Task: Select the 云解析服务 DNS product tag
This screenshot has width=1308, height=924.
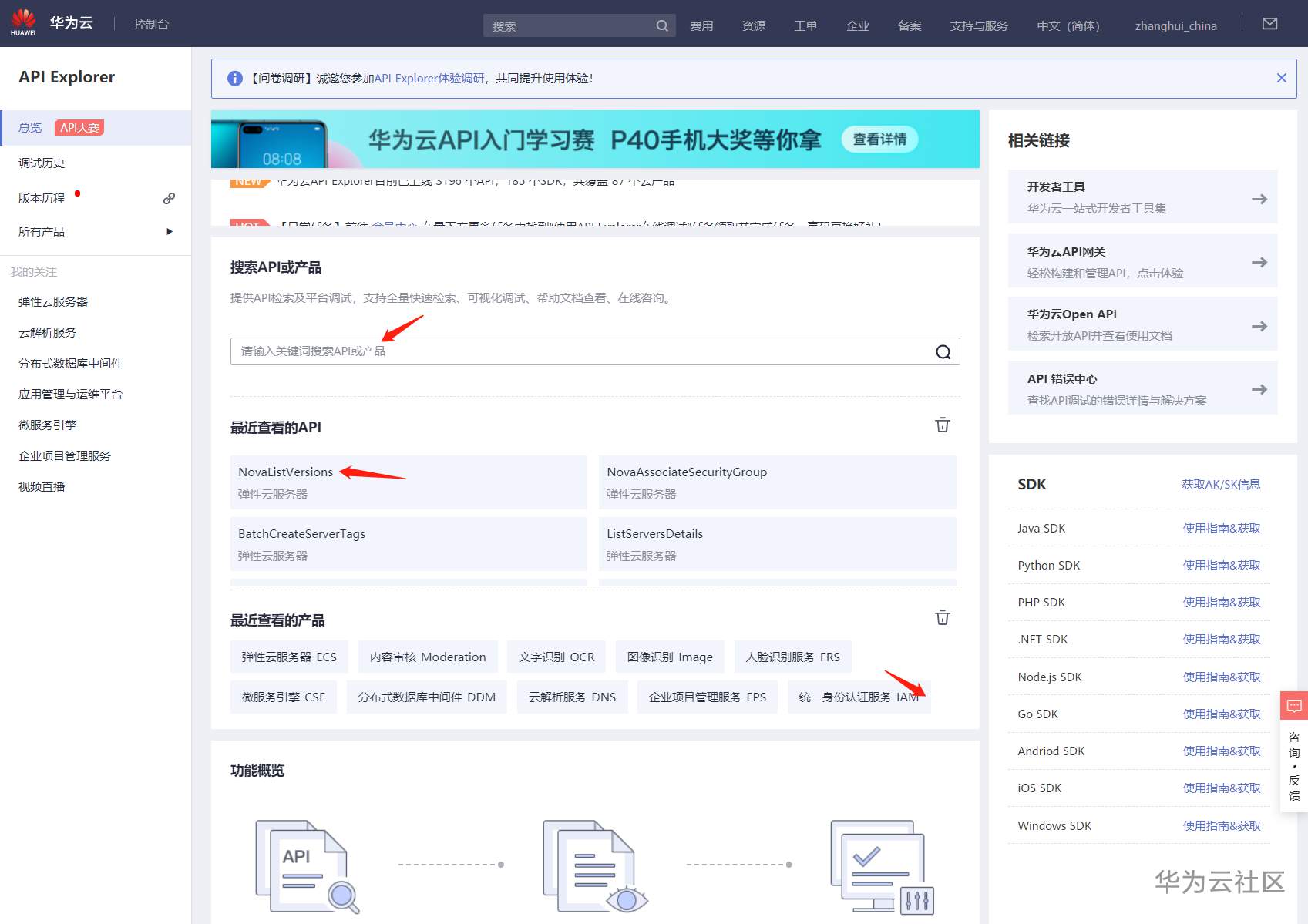Action: click(572, 697)
